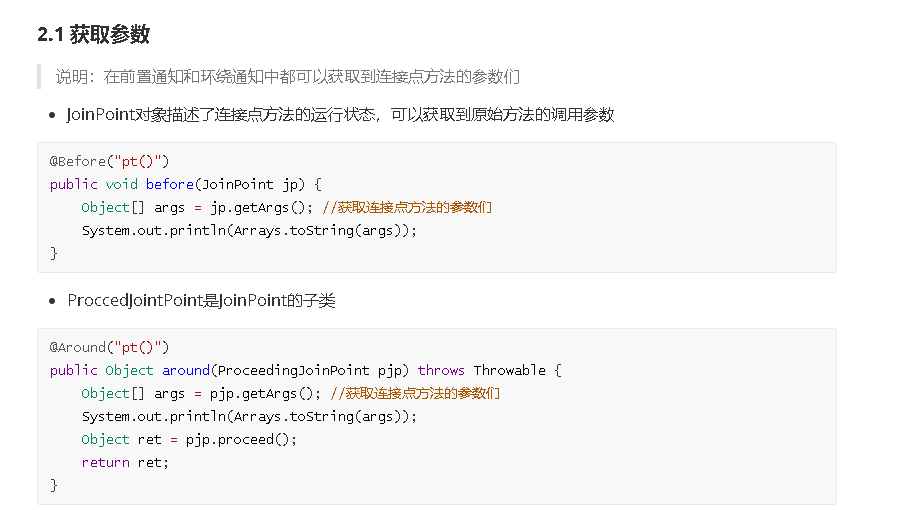This screenshot has width=909, height=510.
Task: Click the orange comment after pjp.getArgs()
Action: (x=415, y=394)
